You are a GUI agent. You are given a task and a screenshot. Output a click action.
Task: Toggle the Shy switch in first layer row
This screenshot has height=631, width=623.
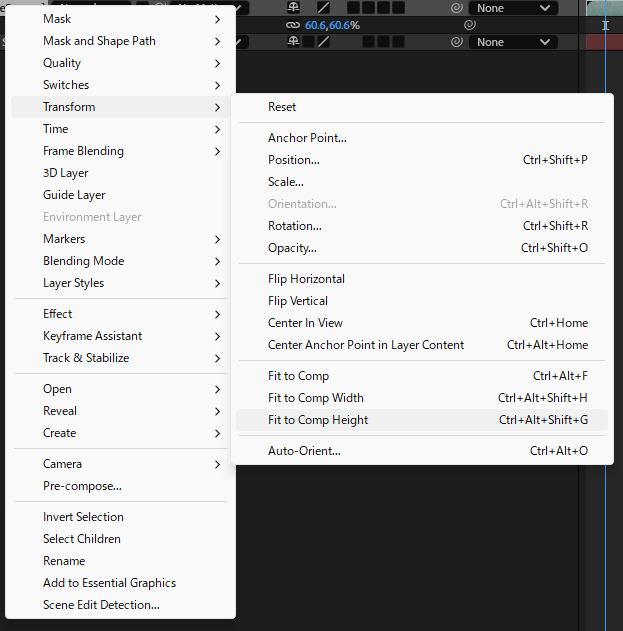(293, 7)
